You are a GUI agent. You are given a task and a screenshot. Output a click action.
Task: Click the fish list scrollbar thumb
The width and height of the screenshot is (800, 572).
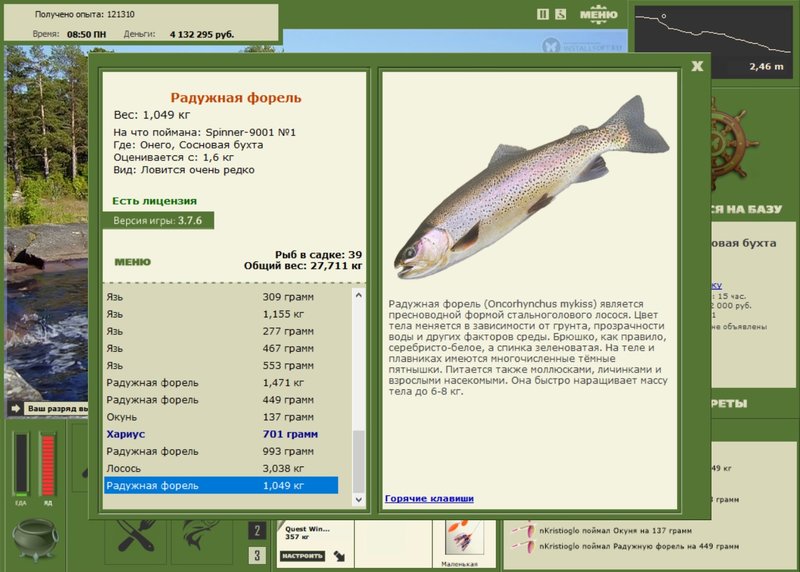359,461
